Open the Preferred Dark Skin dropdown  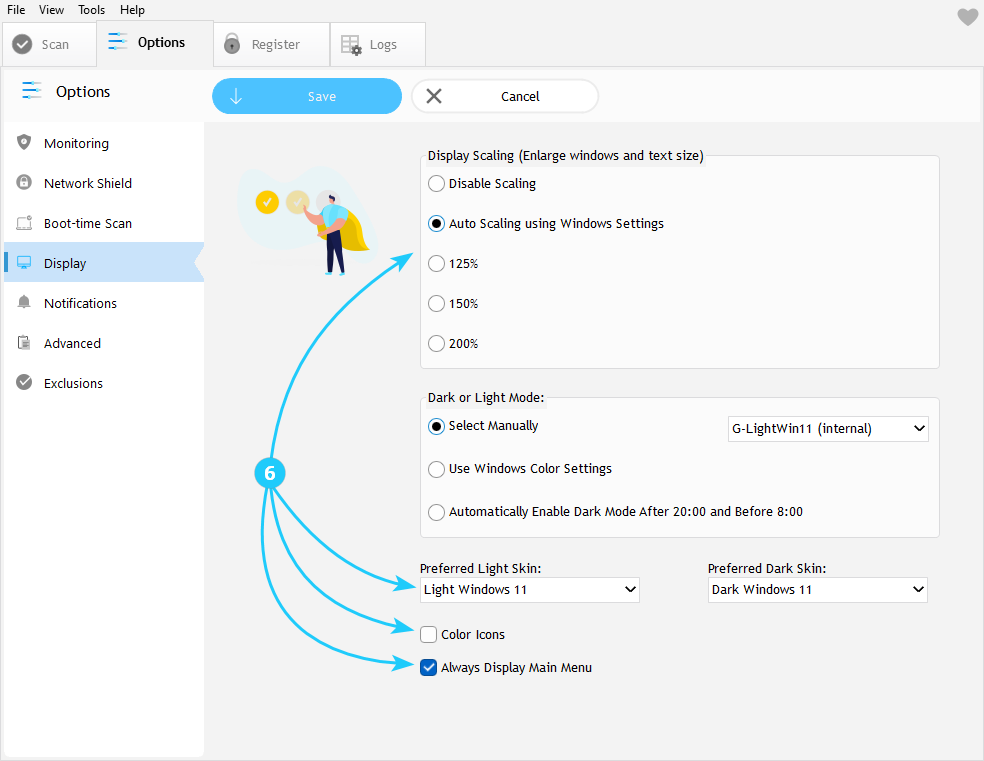[817, 590]
